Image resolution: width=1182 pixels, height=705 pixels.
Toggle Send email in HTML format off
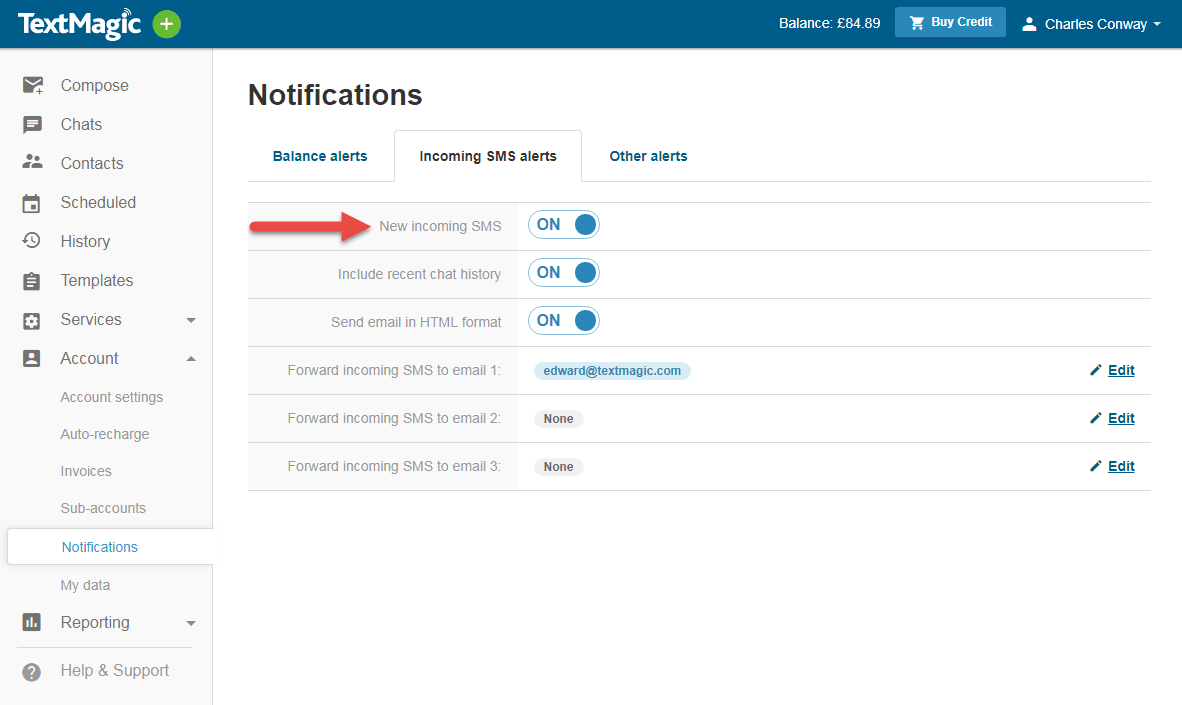pos(563,320)
